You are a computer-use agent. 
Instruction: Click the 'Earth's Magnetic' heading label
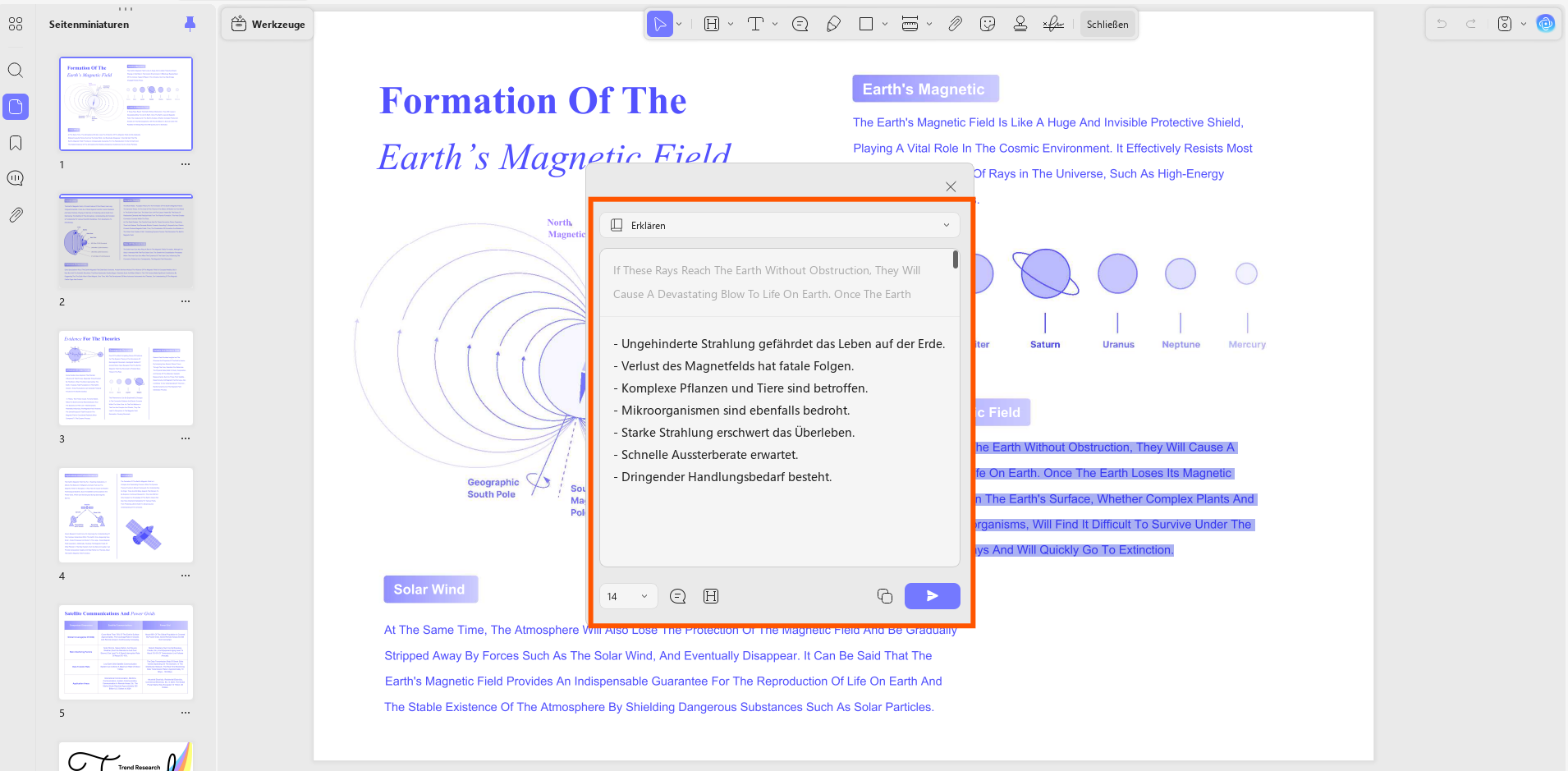tap(925, 89)
